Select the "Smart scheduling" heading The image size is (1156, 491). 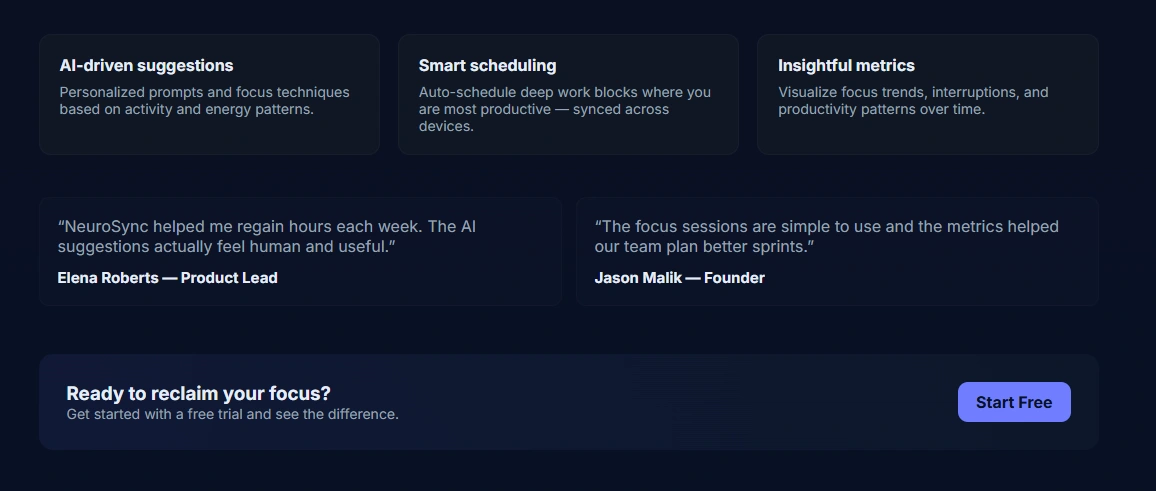point(487,65)
